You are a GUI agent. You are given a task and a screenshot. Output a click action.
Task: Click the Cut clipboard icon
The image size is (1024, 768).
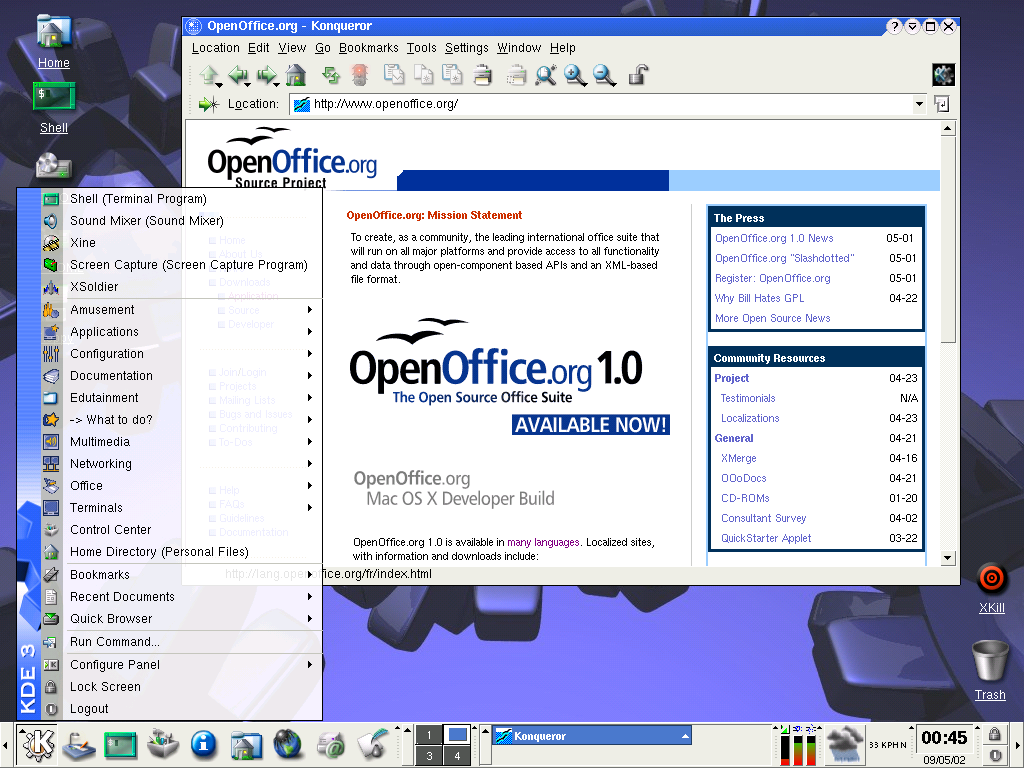(x=394, y=75)
